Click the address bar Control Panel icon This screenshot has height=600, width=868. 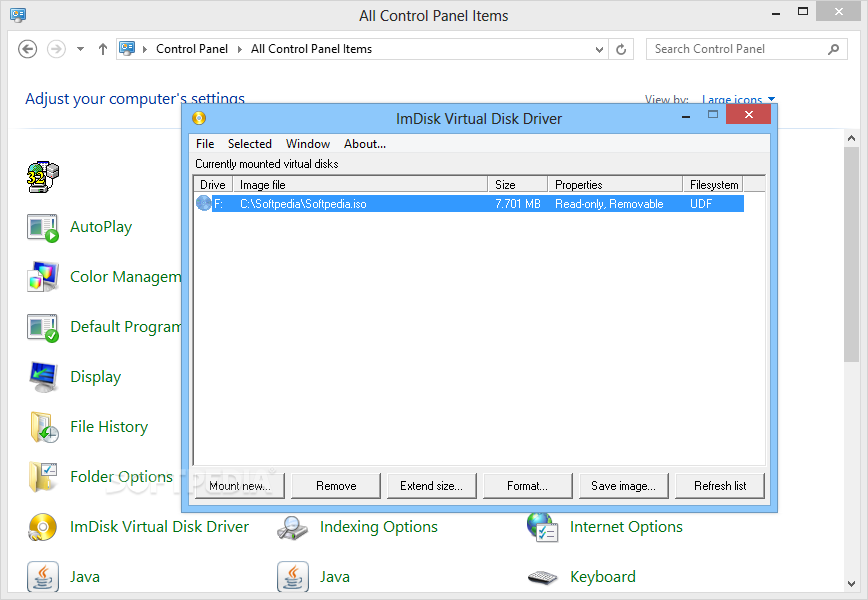tap(127, 48)
